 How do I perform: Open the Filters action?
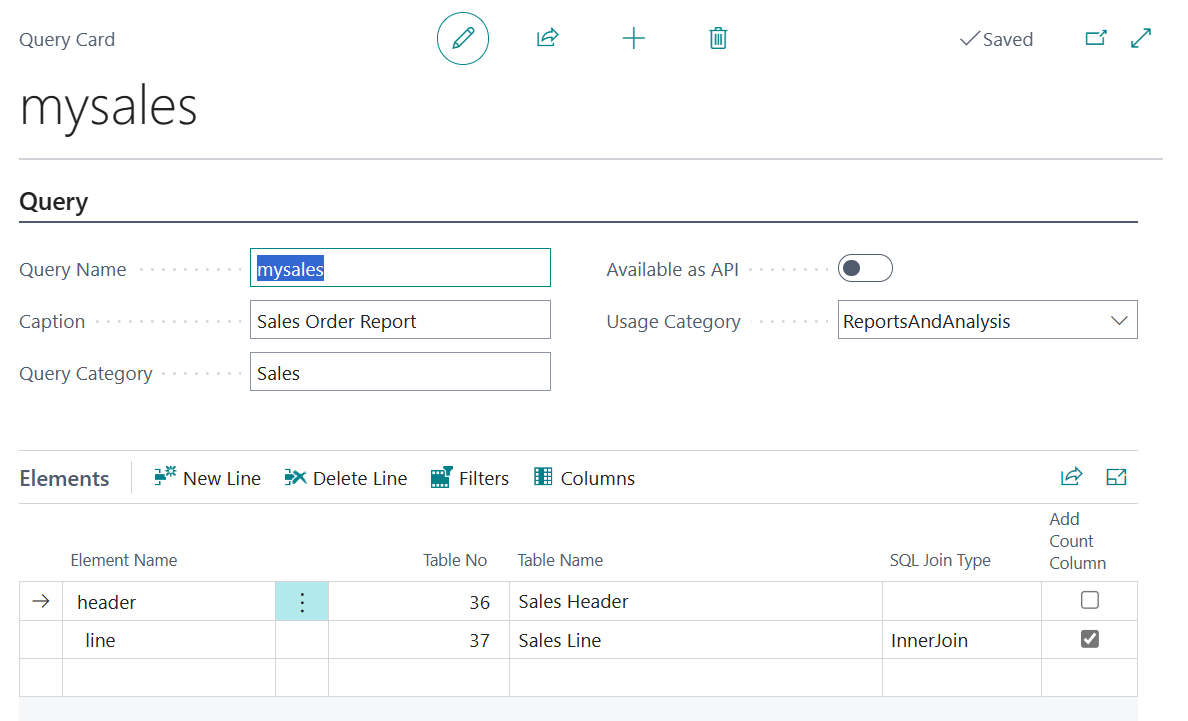(469, 477)
